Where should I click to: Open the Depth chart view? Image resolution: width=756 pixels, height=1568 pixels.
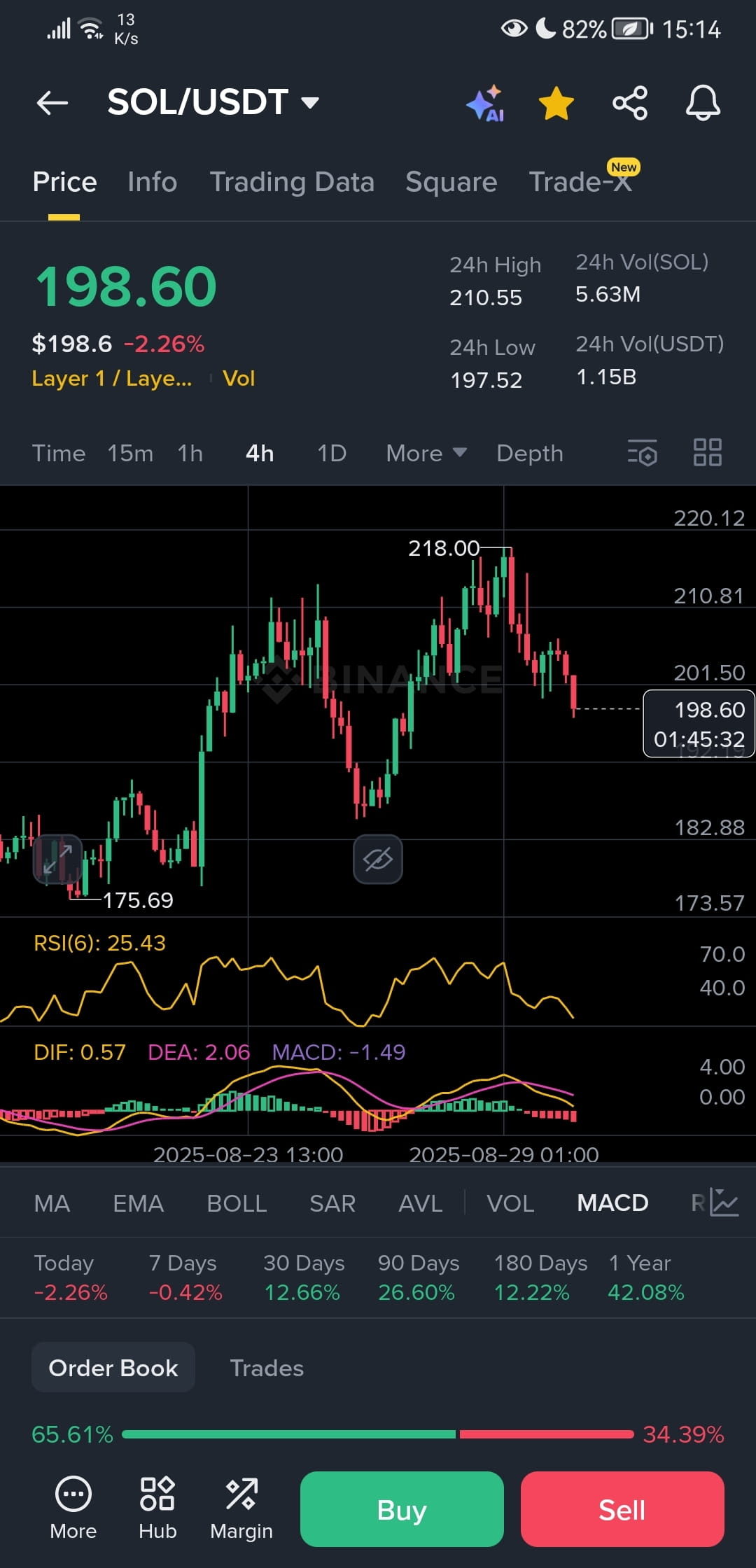(530, 454)
